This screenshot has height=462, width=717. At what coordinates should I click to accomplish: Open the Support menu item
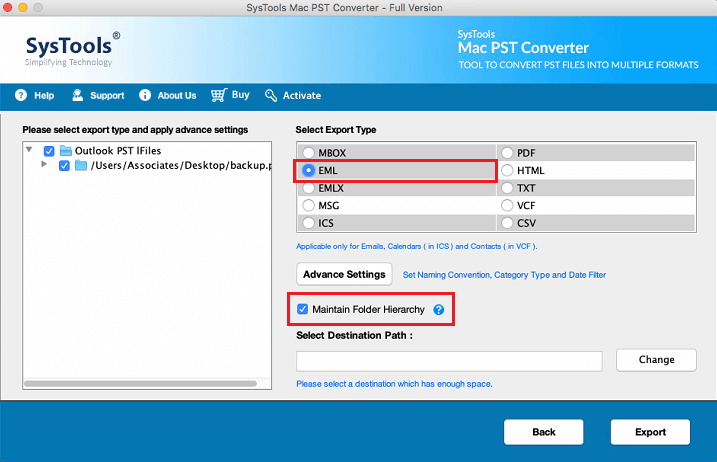coord(98,95)
